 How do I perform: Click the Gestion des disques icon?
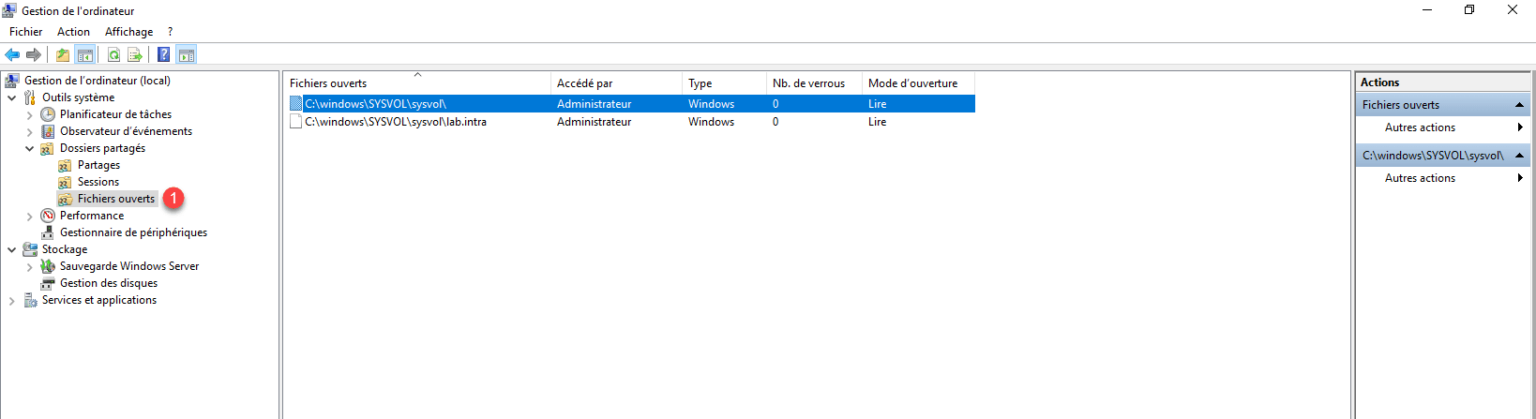(x=48, y=284)
